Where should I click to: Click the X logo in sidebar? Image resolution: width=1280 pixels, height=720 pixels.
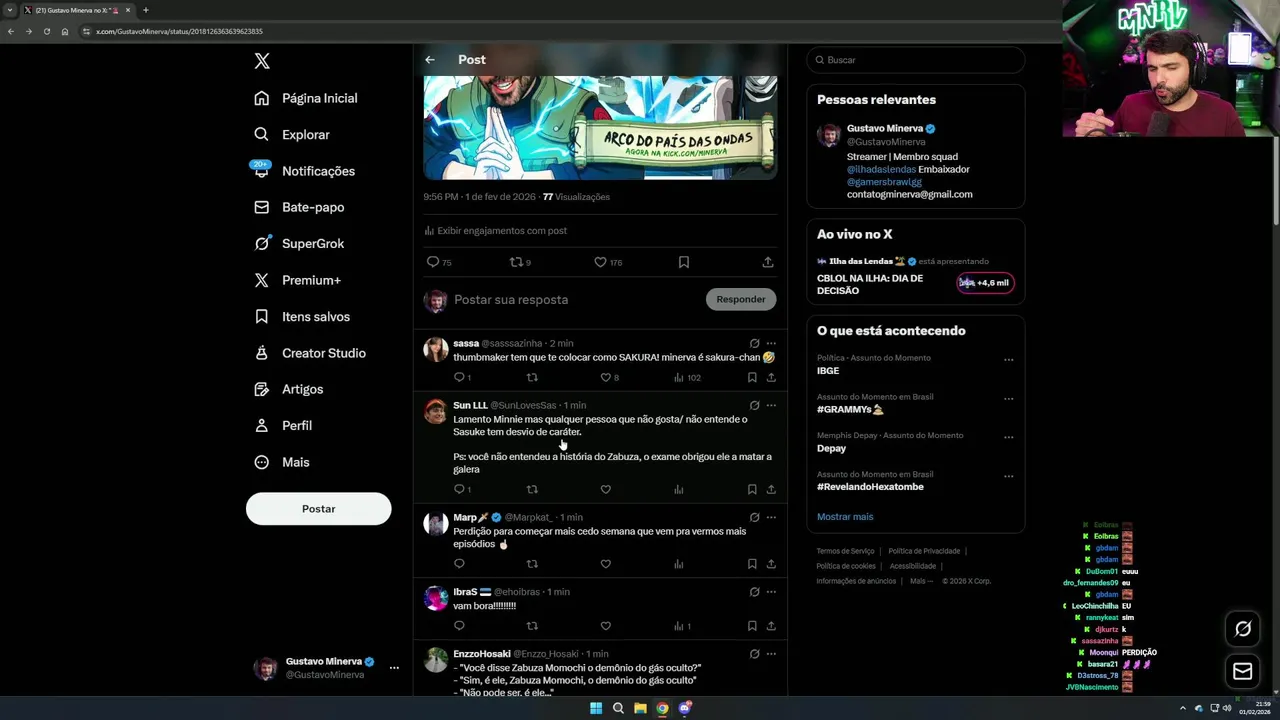pos(262,61)
